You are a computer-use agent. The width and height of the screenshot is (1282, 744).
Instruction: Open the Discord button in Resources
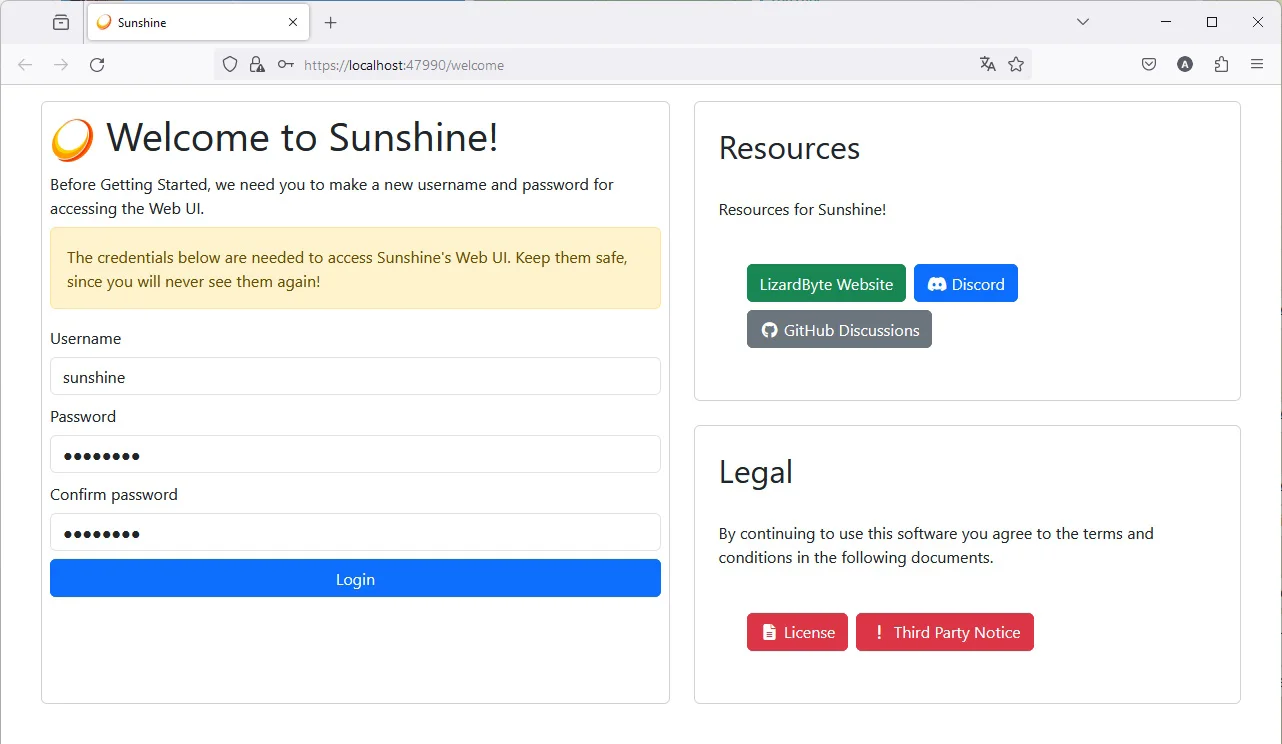point(965,284)
